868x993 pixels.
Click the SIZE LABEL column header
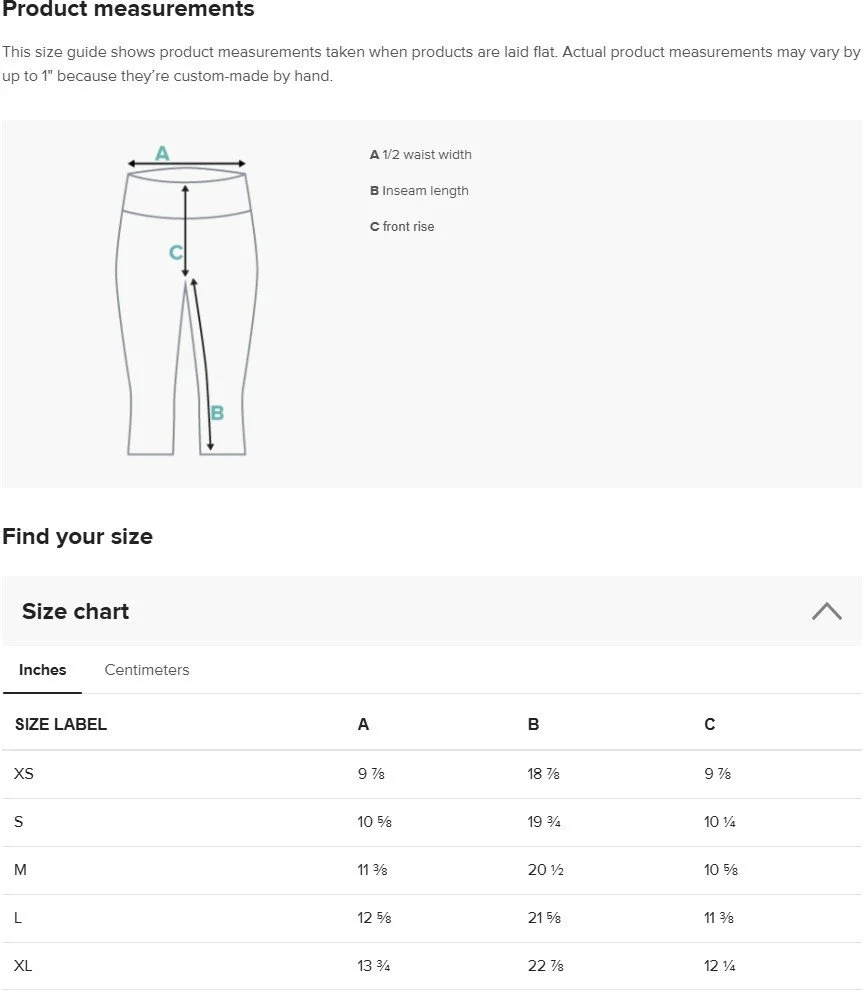pyautogui.click(x=61, y=724)
